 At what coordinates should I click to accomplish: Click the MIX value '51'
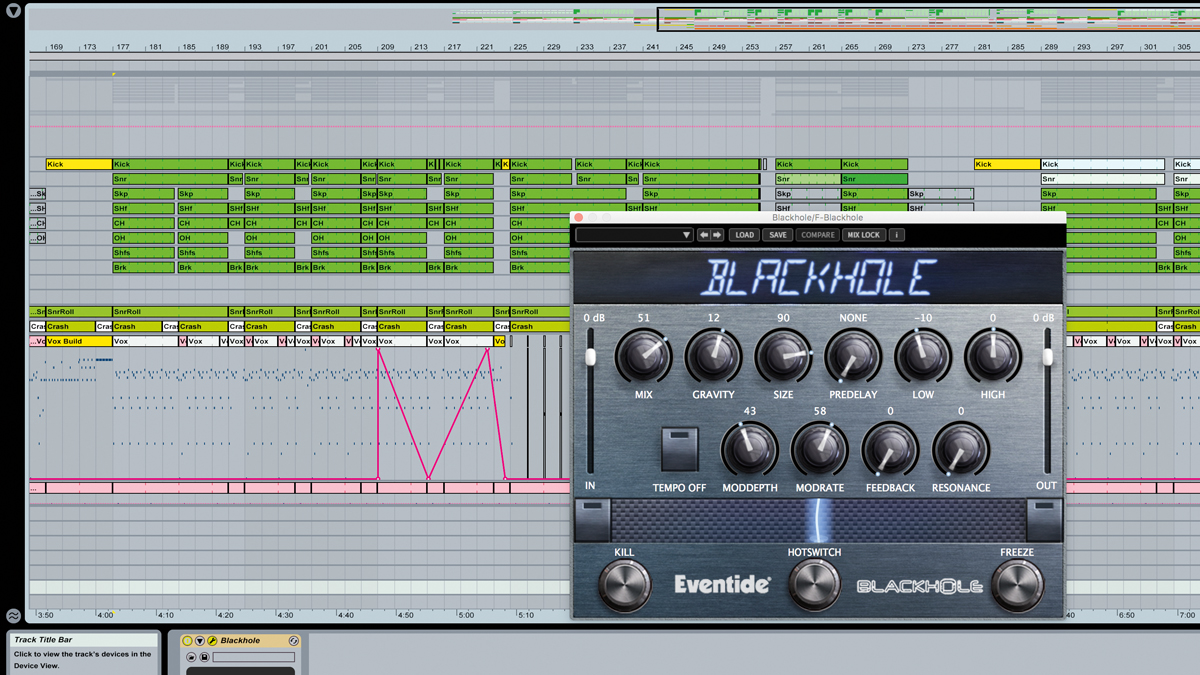coord(643,318)
